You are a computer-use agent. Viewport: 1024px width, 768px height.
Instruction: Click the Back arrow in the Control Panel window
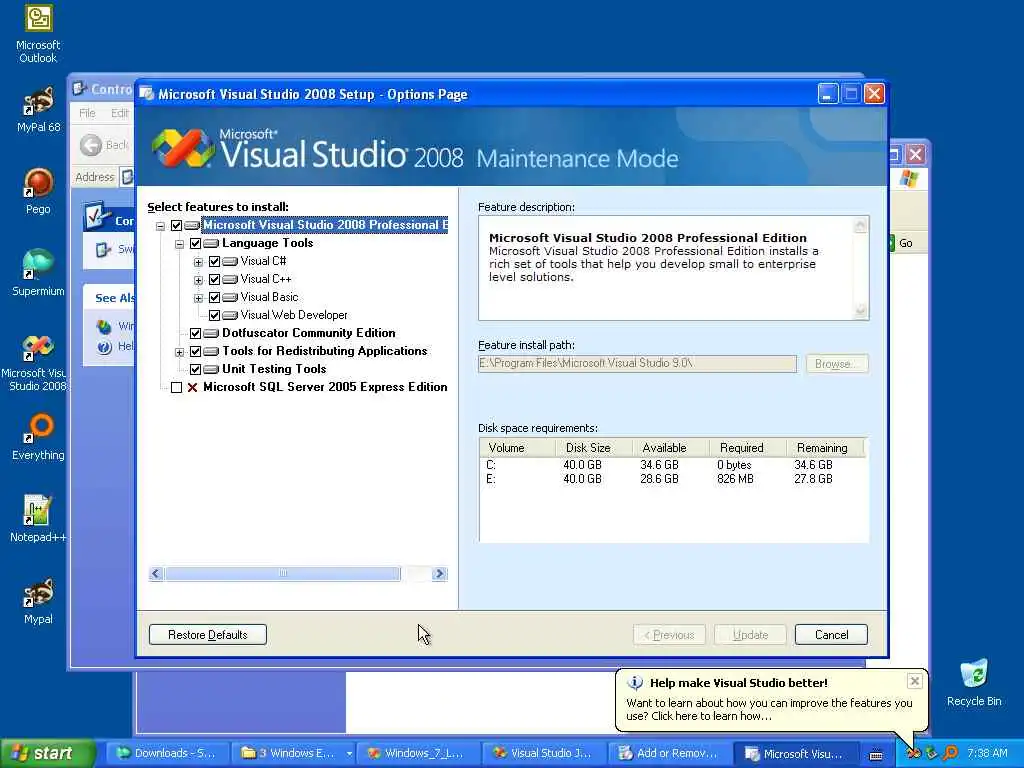coord(91,144)
